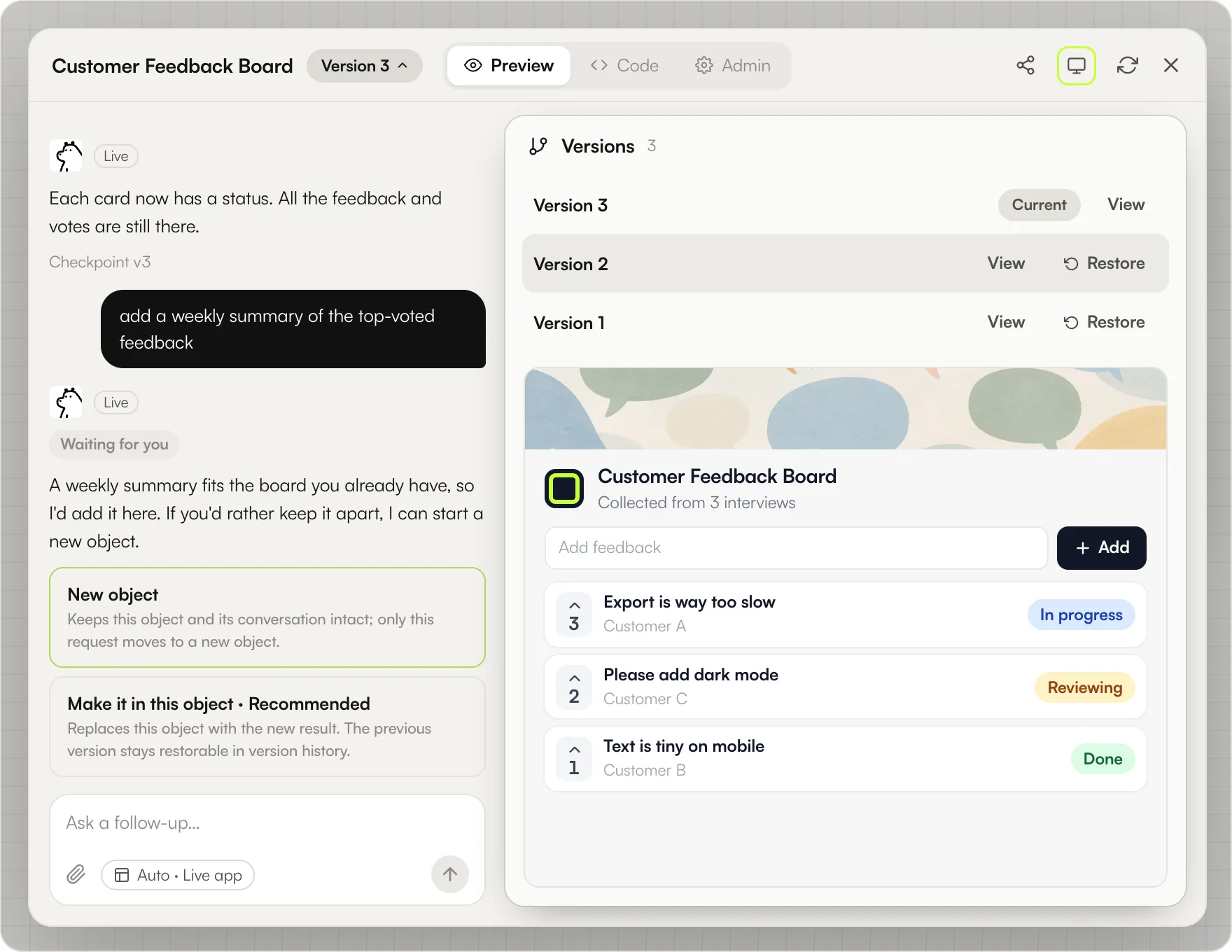Screen dimensions: 1232x952
Task: Click the Add feedback input field
Action: pyautogui.click(x=796, y=548)
